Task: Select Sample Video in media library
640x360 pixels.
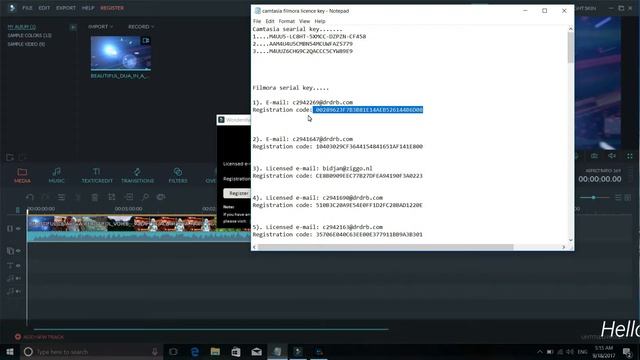Action: (x=26, y=44)
